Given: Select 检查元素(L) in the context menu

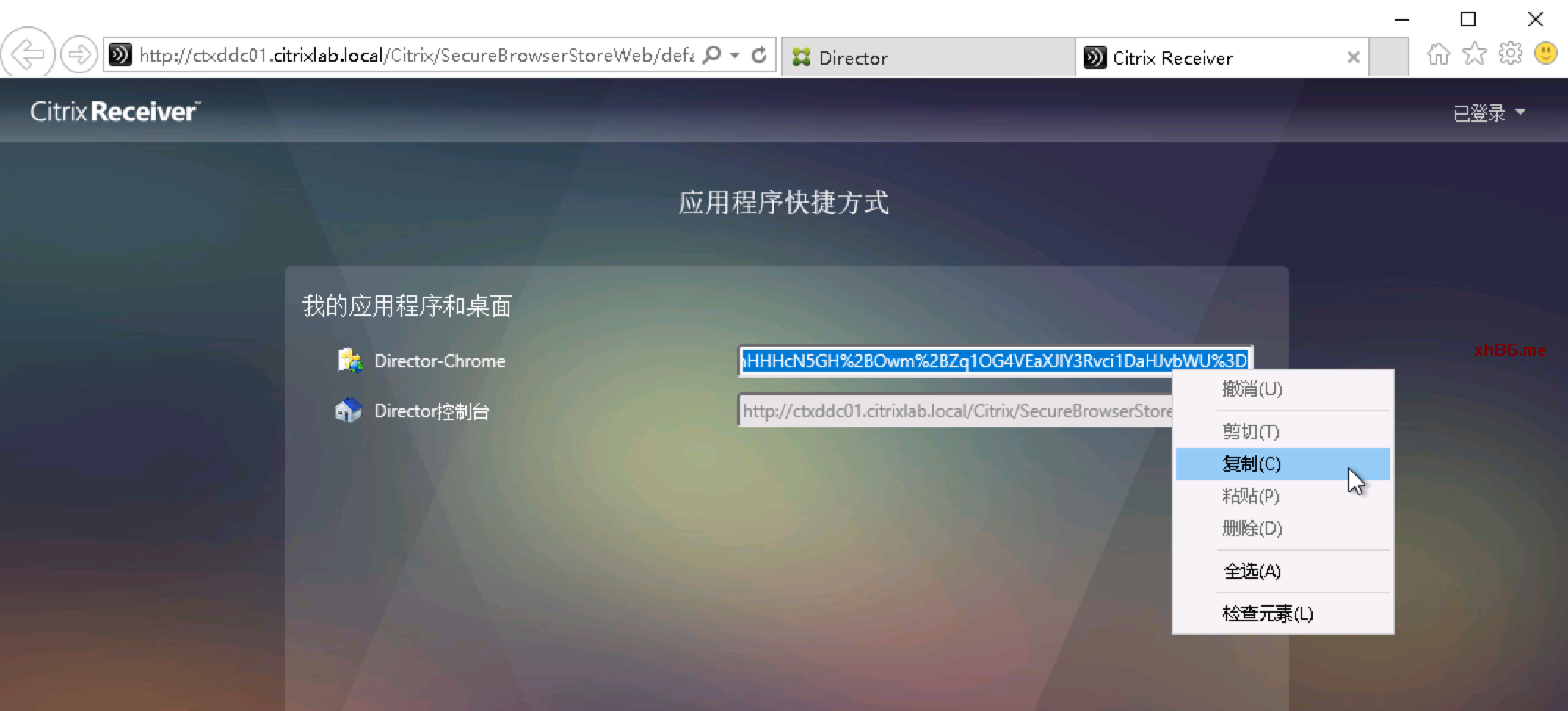Looking at the screenshot, I should point(1267,614).
